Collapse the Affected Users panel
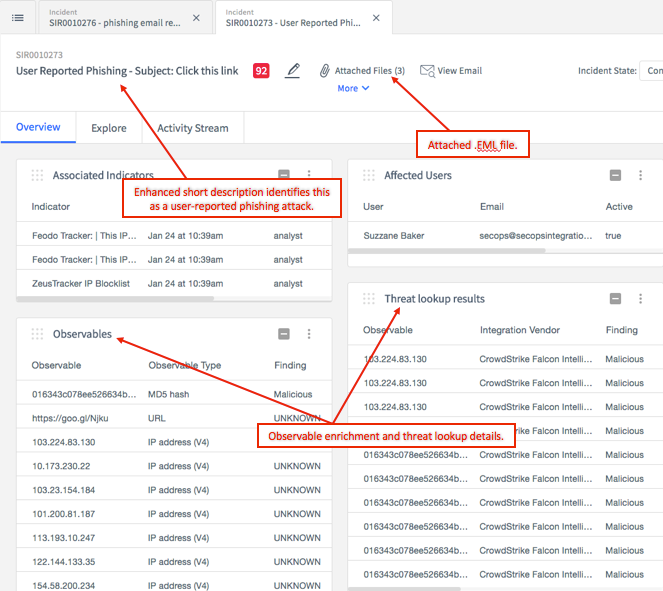The width and height of the screenshot is (663, 591). tap(615, 175)
